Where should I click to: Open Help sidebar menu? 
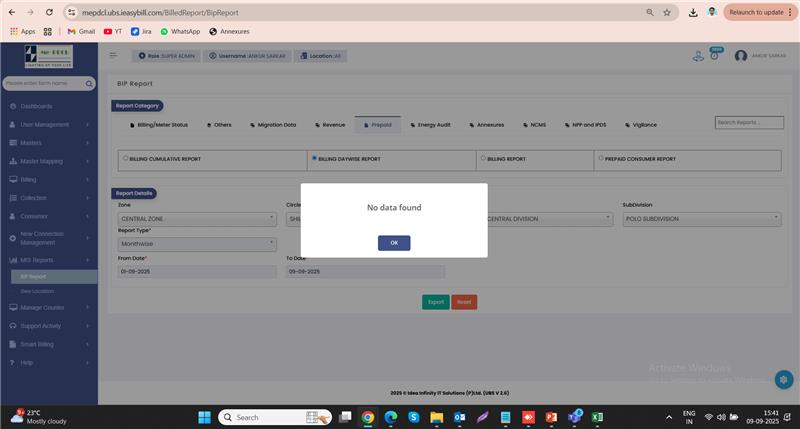[49, 363]
